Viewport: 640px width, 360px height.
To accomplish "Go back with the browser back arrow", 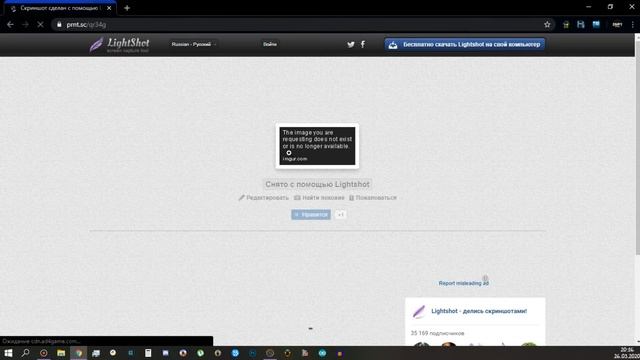I will tap(10, 24).
